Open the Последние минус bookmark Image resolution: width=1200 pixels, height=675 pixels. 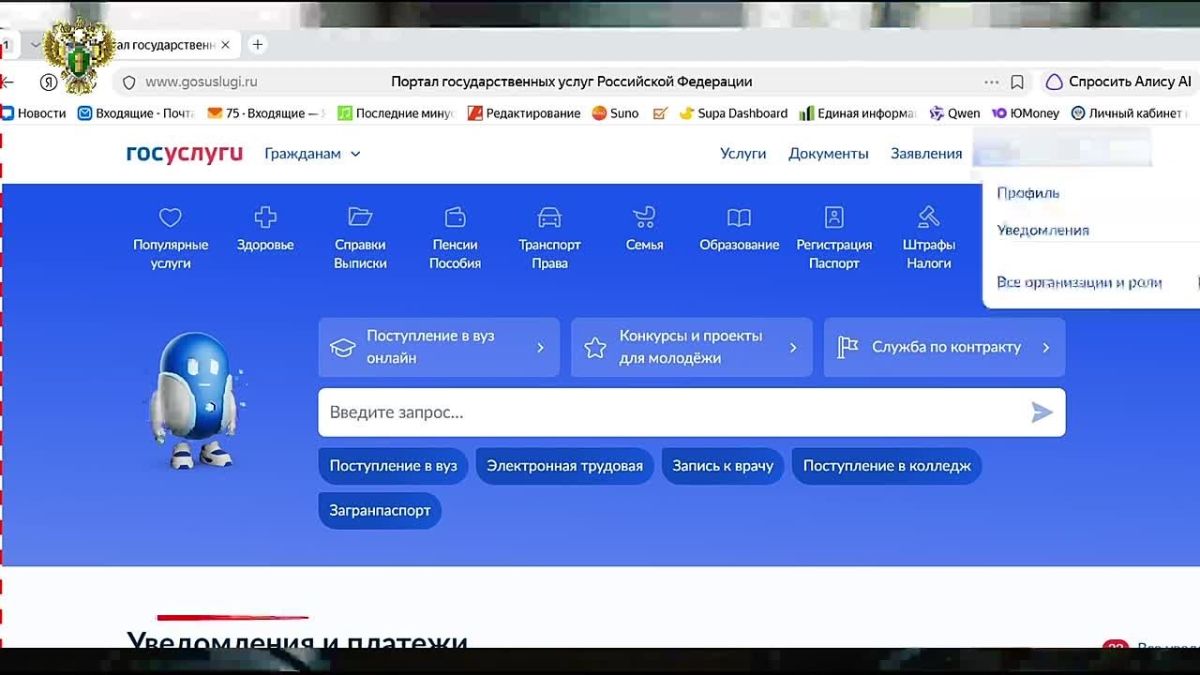coord(395,113)
